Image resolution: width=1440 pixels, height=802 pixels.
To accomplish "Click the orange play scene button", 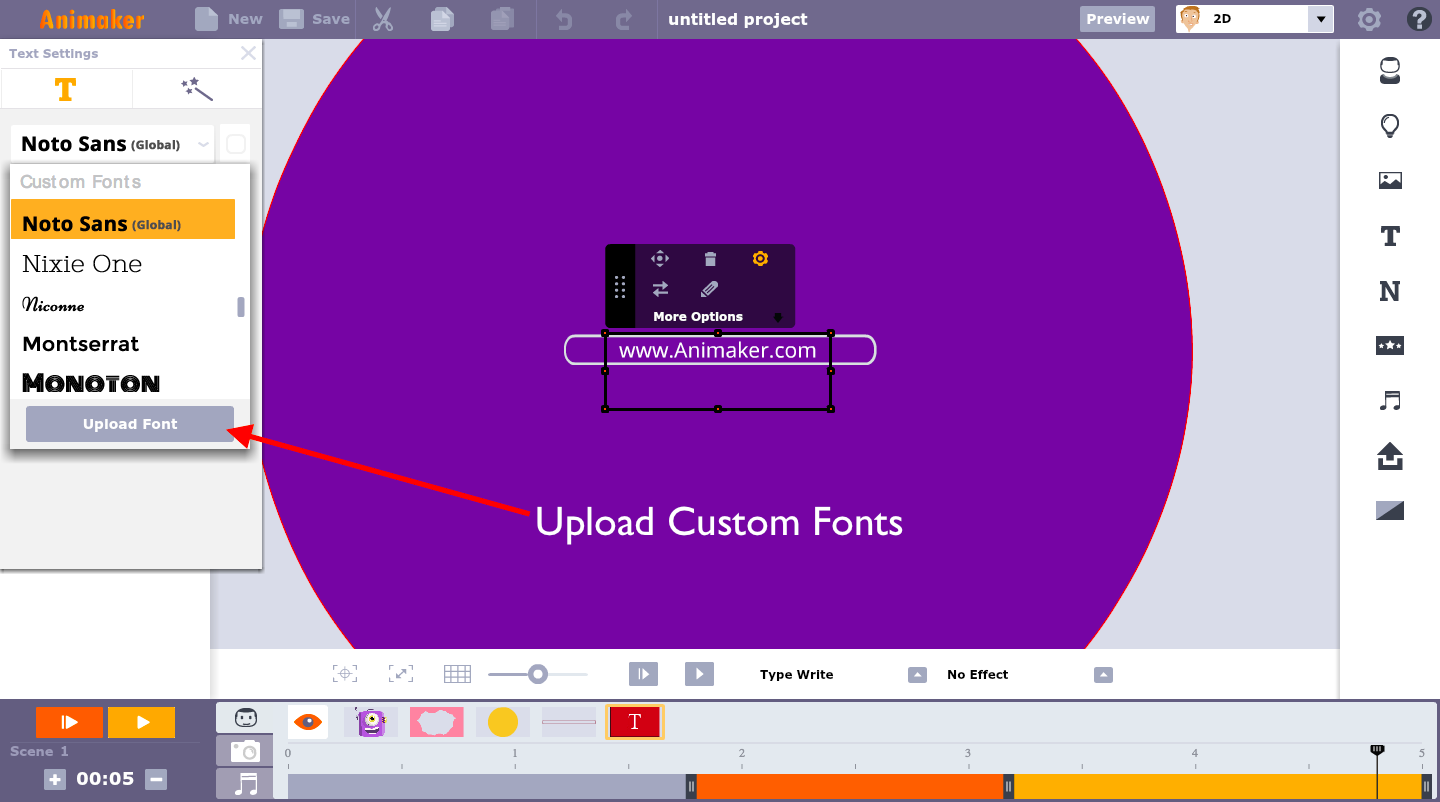I will (x=70, y=722).
